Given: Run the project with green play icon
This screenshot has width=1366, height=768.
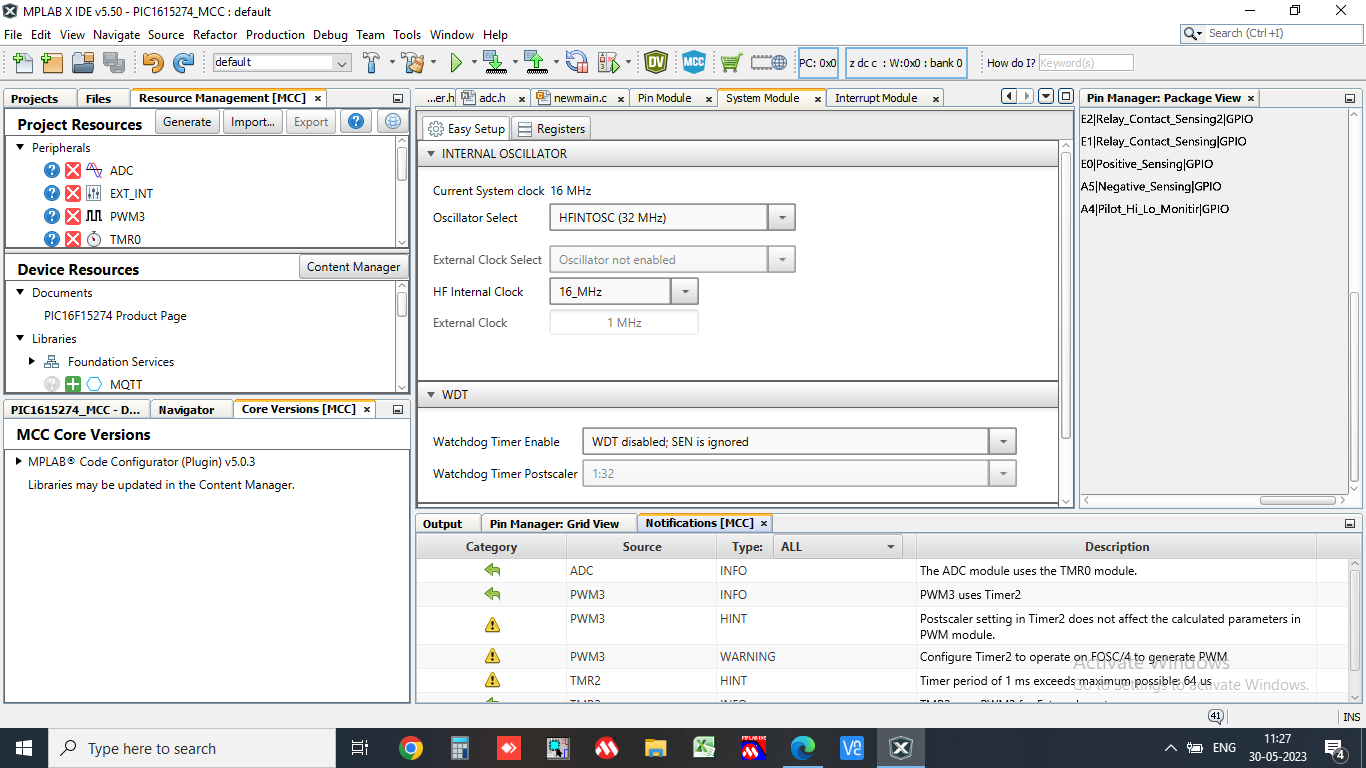Looking at the screenshot, I should pos(456,62).
